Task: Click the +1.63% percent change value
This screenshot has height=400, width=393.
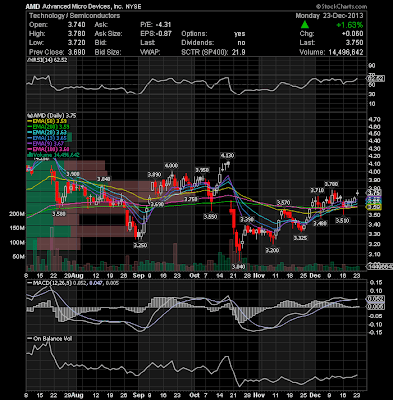Action: pyautogui.click(x=349, y=25)
